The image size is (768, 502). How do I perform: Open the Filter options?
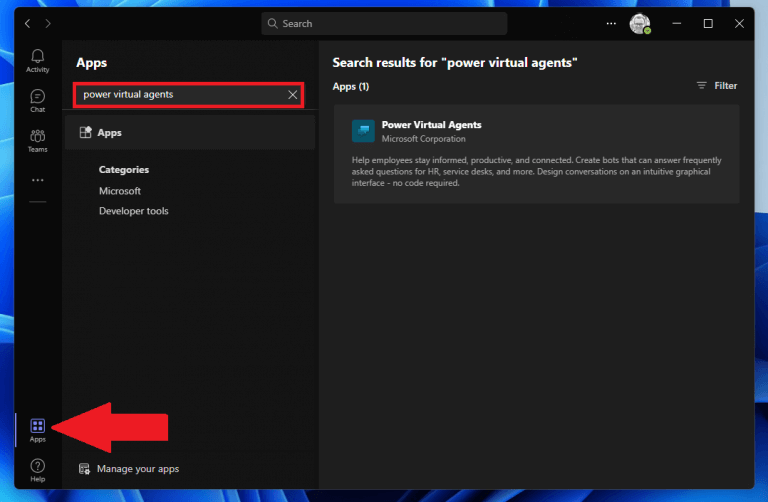click(717, 86)
